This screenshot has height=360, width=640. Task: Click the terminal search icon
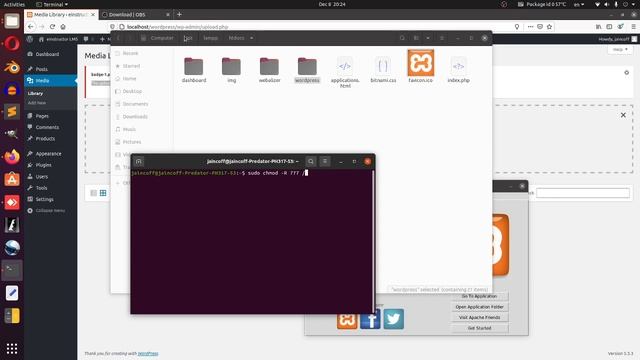pos(311,162)
